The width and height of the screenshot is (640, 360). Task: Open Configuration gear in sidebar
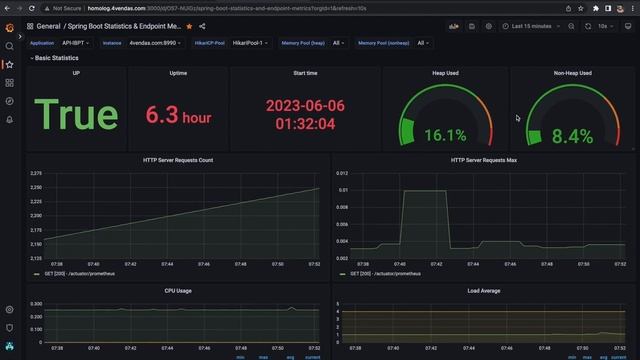pos(9,309)
